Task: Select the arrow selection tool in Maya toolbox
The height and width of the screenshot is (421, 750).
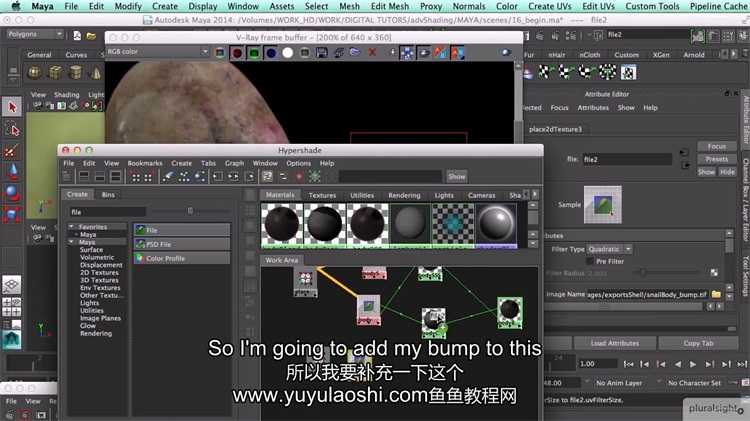Action: coord(12,107)
